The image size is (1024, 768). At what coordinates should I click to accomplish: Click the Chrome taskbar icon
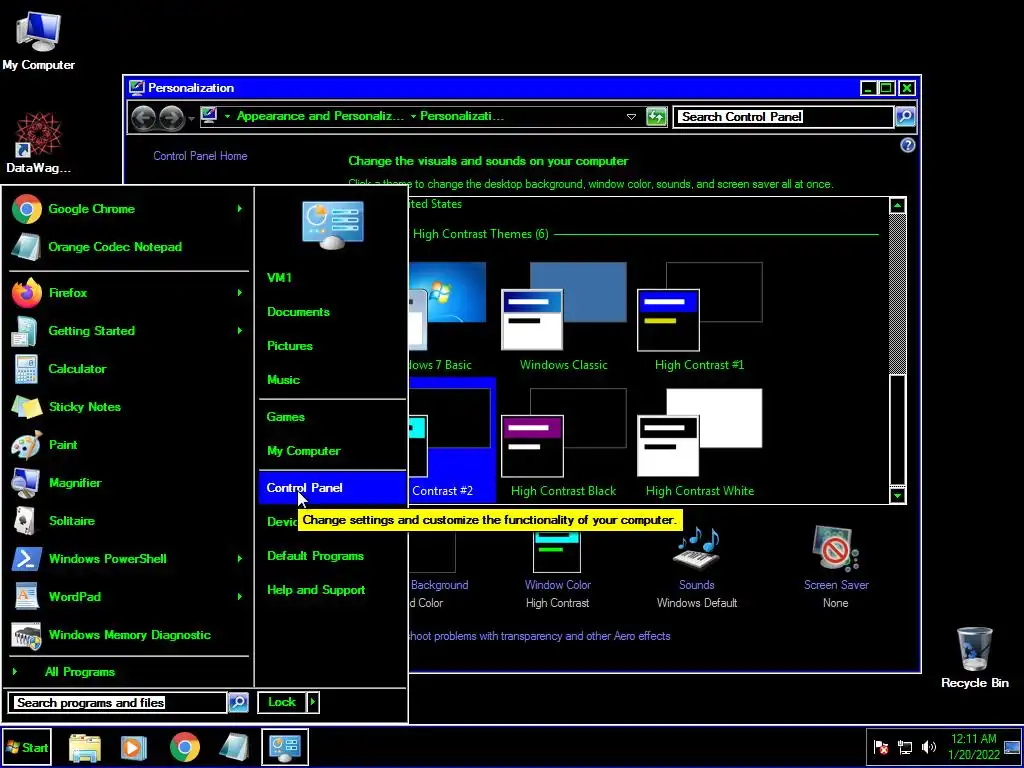click(x=185, y=747)
